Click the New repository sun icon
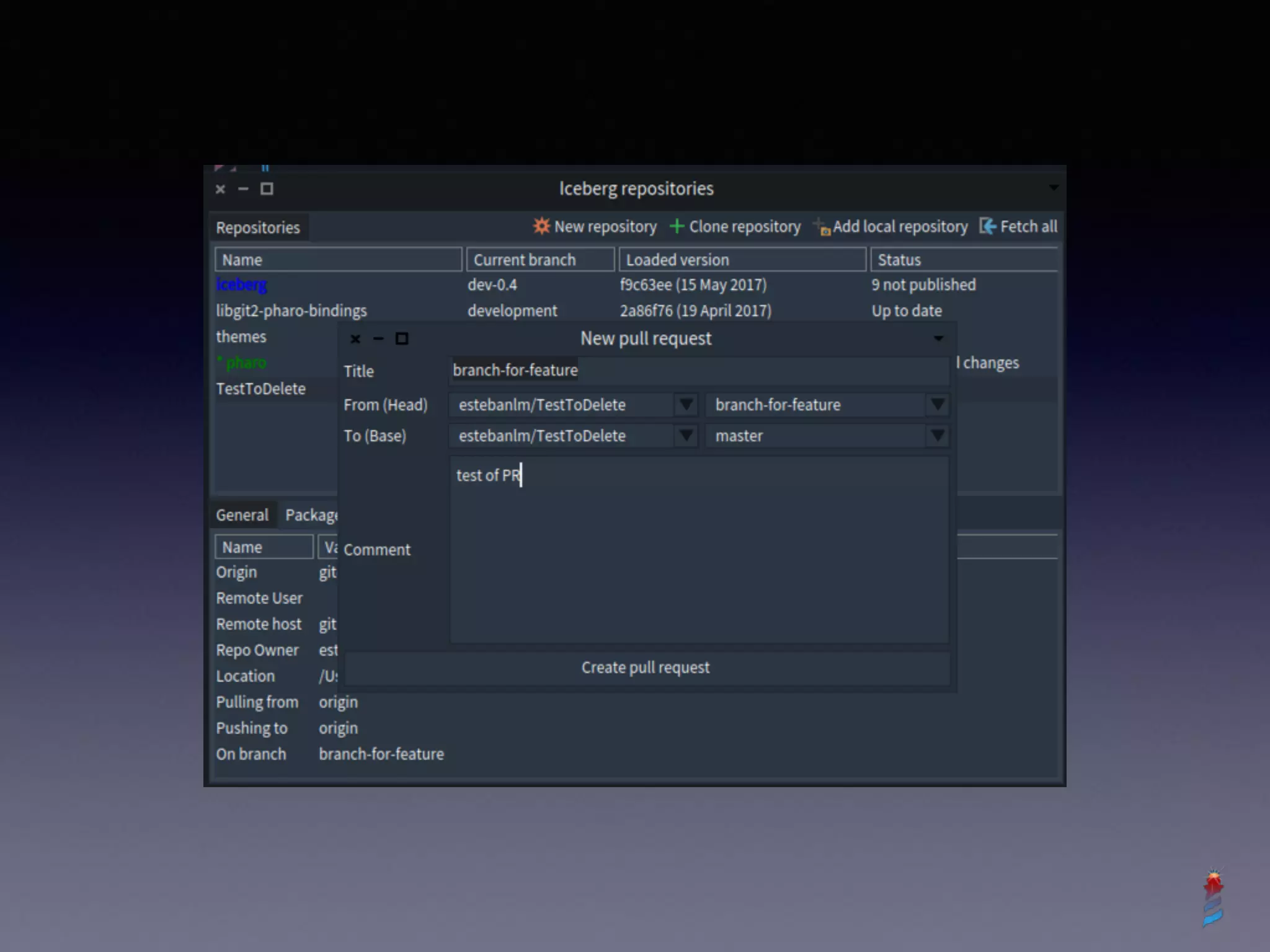1270x952 pixels. (541, 226)
